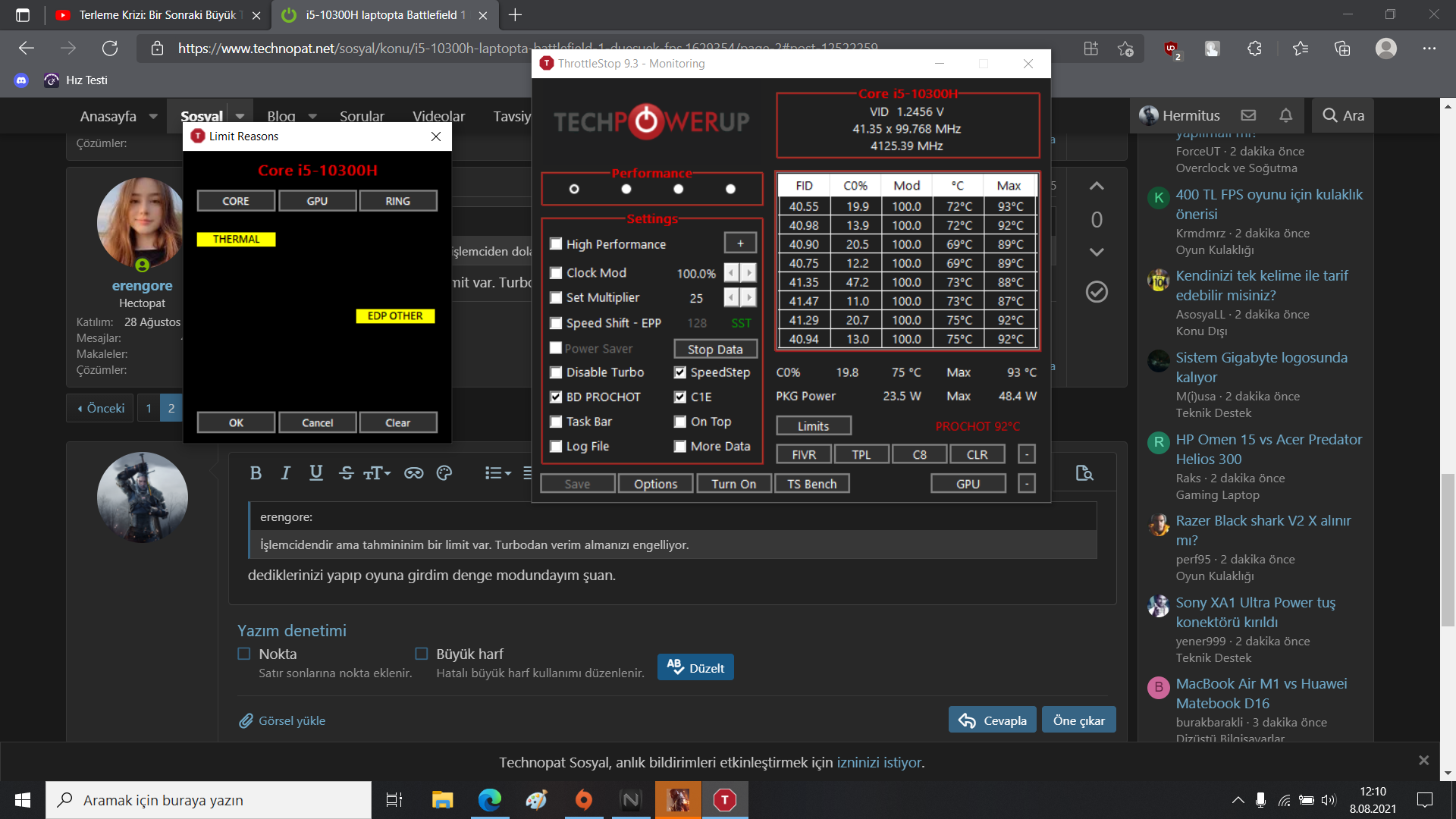
Task: Open the messages envelope icon
Action: pyautogui.click(x=1248, y=115)
